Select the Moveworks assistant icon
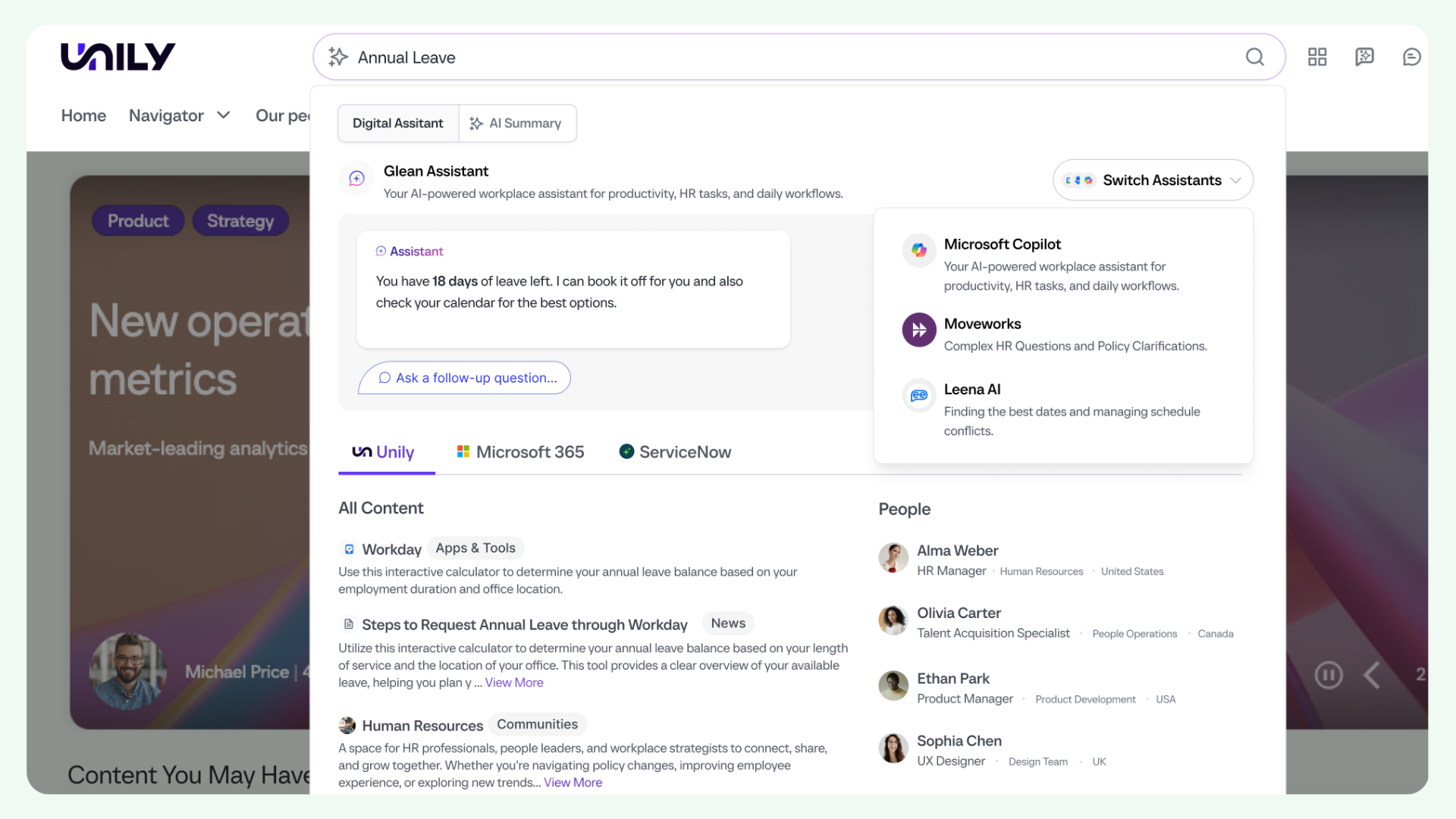This screenshot has width=1456, height=819. [918, 330]
